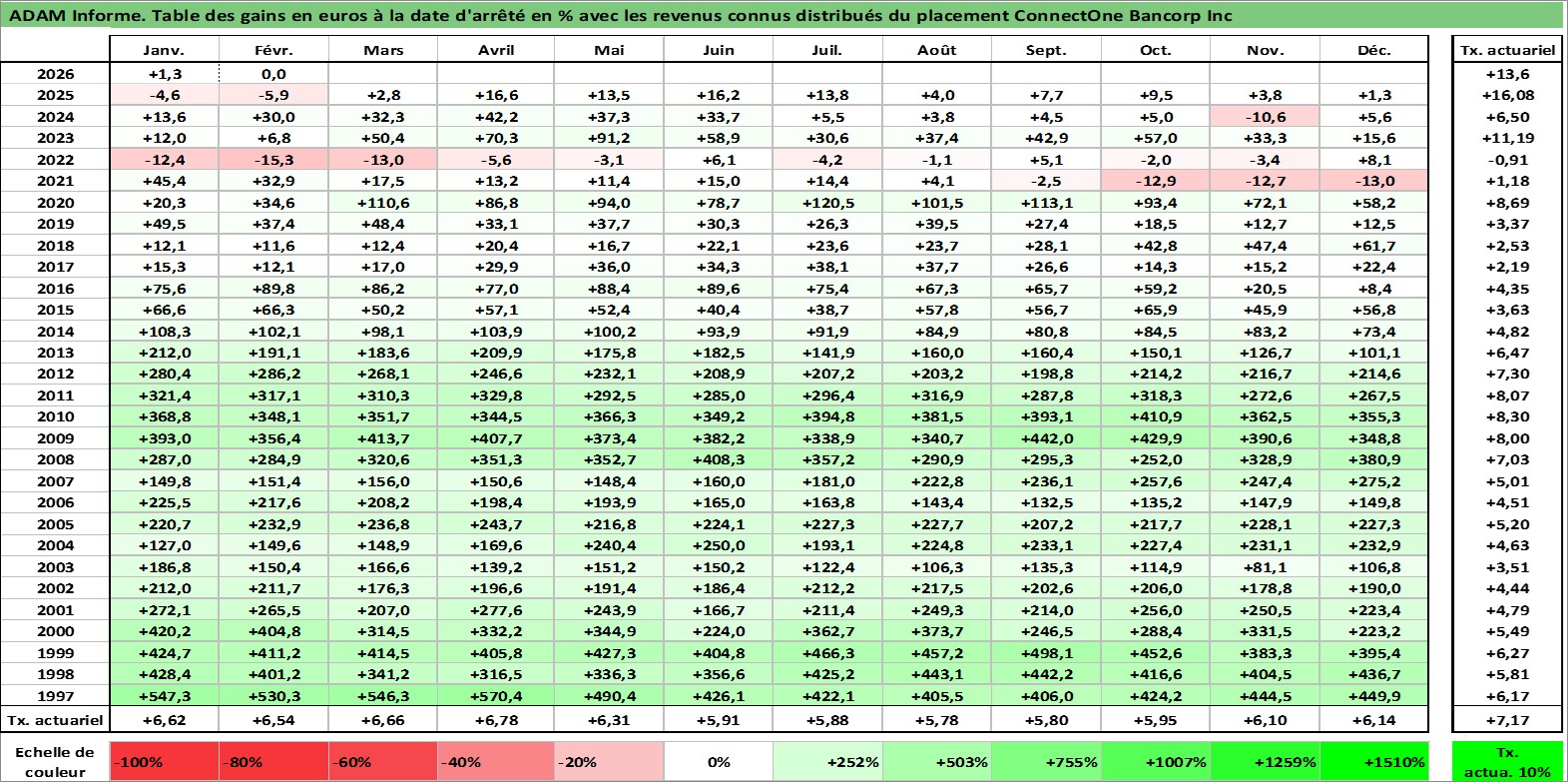1568x782 pixels.
Task: Select the +755% color scale cell
Action: click(1046, 761)
